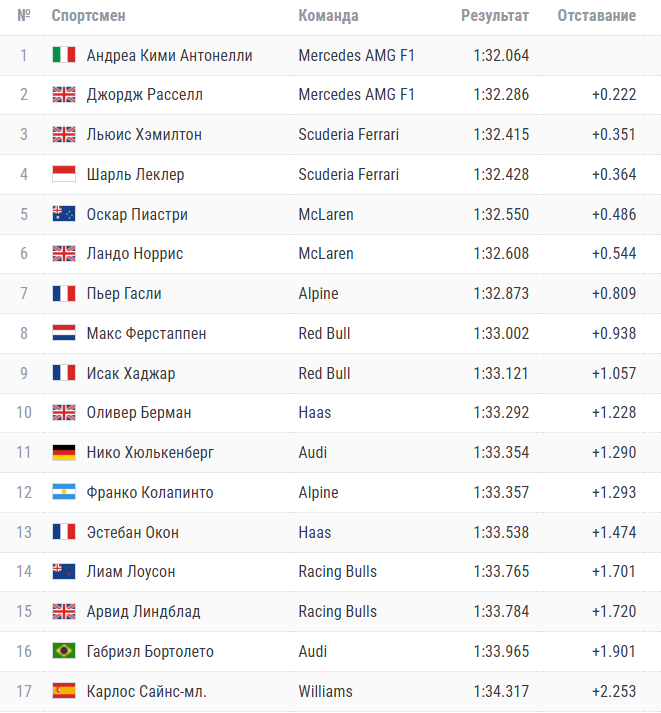Click the Команда column header

tap(328, 16)
